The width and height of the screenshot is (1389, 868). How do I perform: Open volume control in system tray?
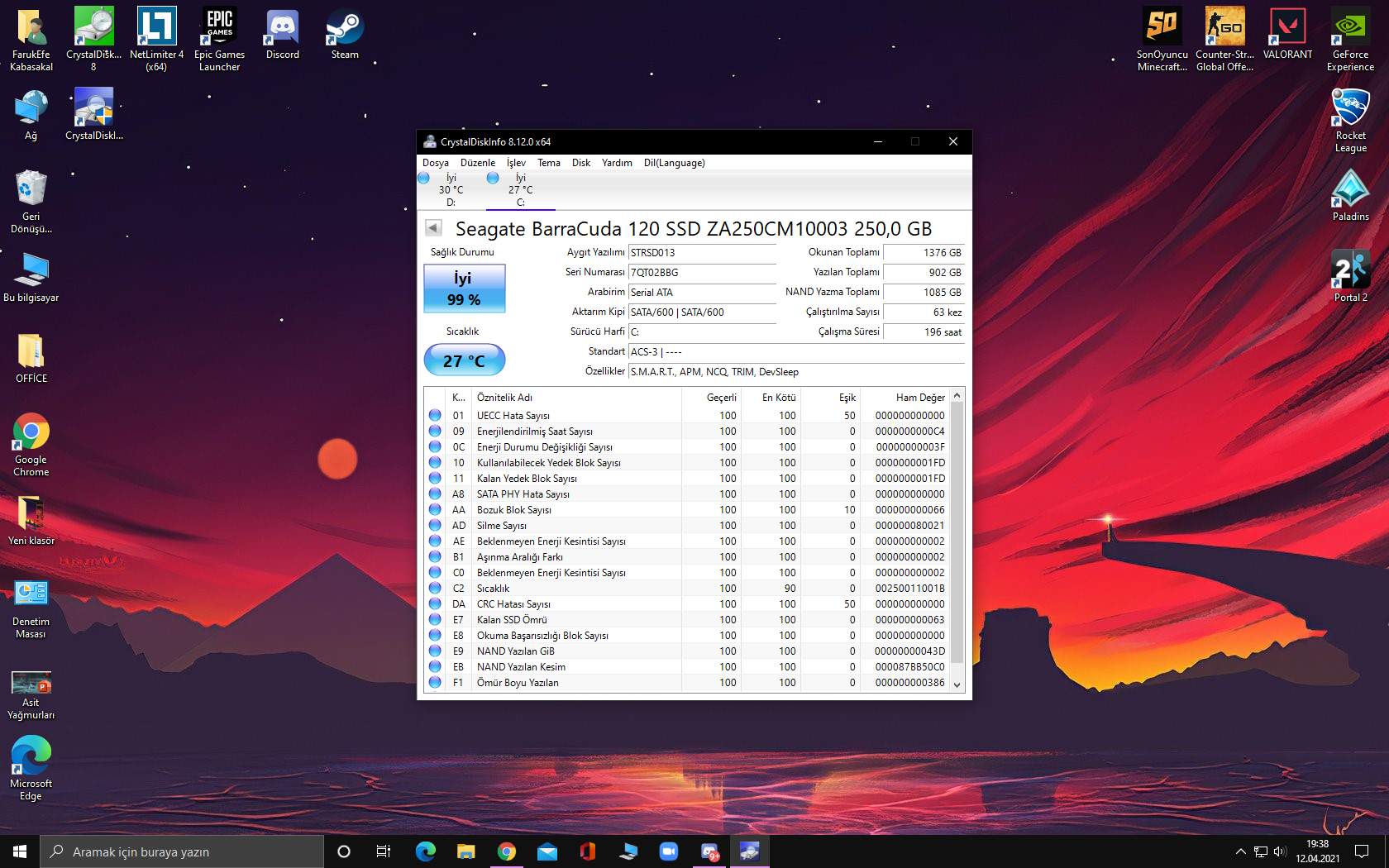pos(1280,851)
